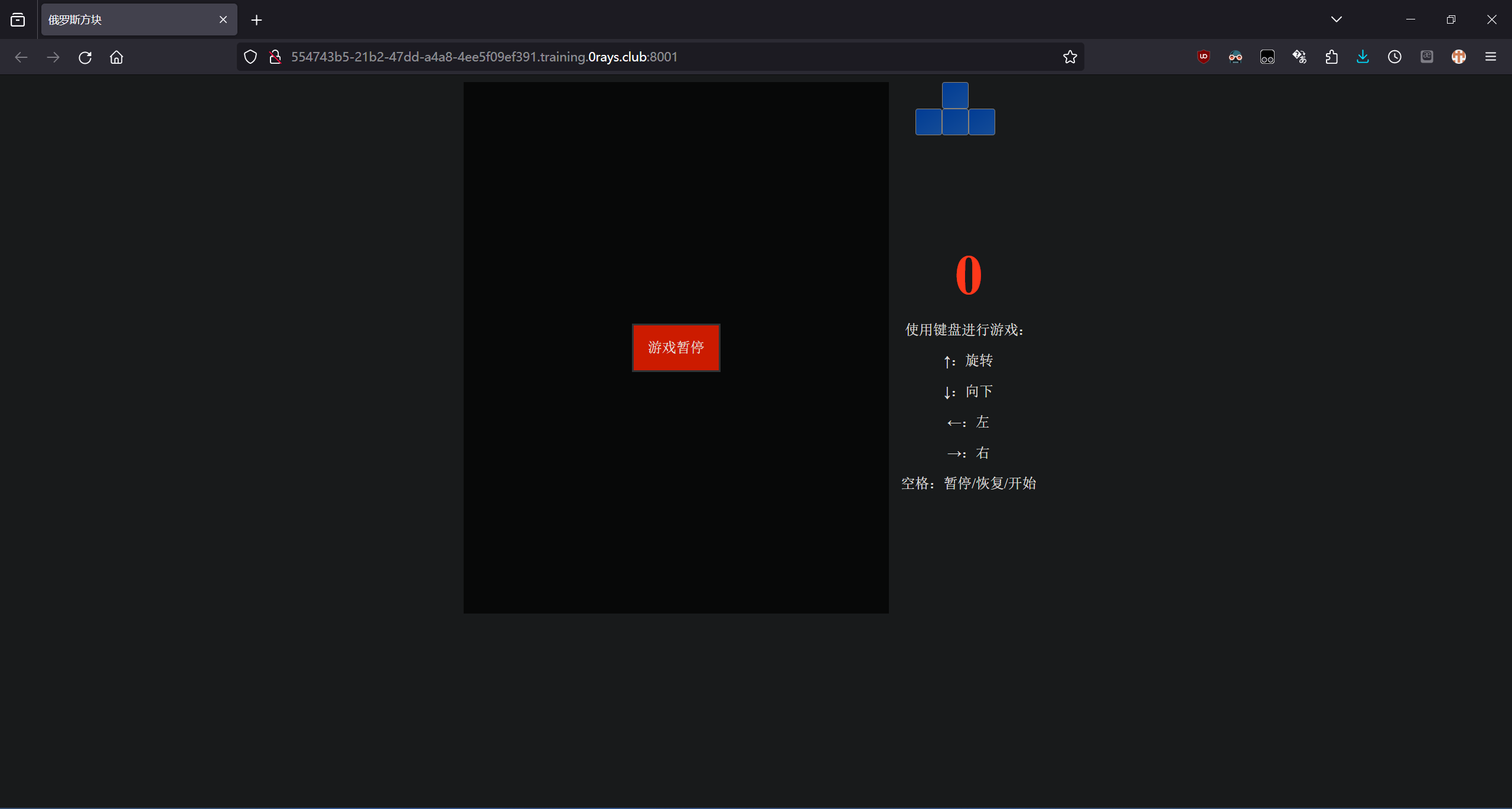The width and height of the screenshot is (1512, 809).
Task: Click the extension icon with two eyes
Action: tap(1267, 57)
